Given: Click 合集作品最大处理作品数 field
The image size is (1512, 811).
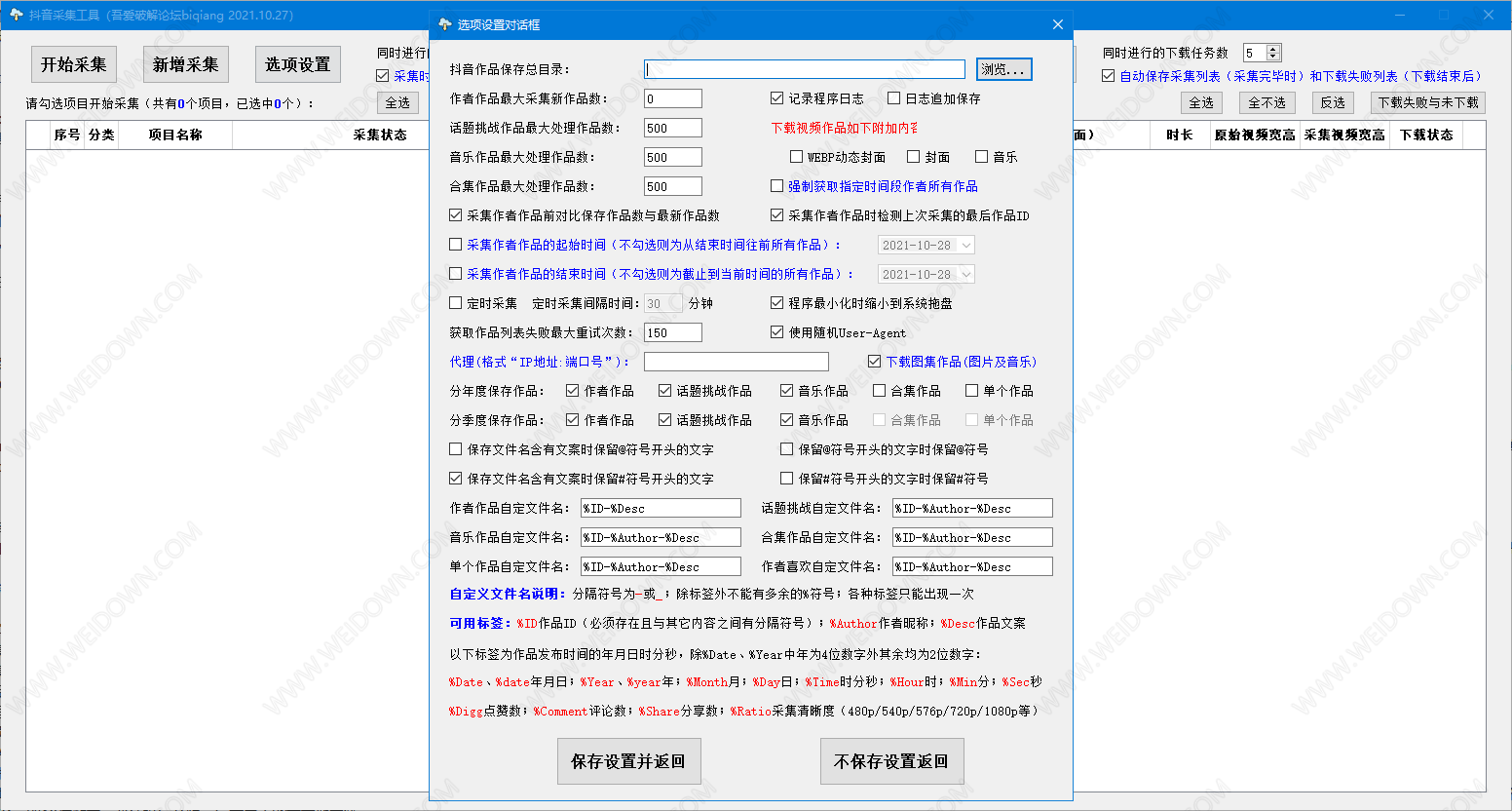Looking at the screenshot, I should (673, 186).
